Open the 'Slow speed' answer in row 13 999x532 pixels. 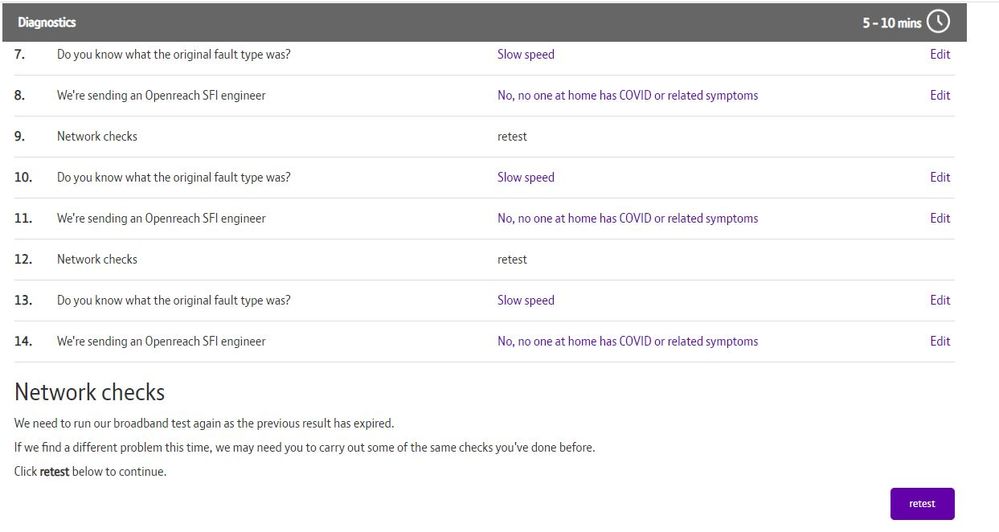click(525, 301)
